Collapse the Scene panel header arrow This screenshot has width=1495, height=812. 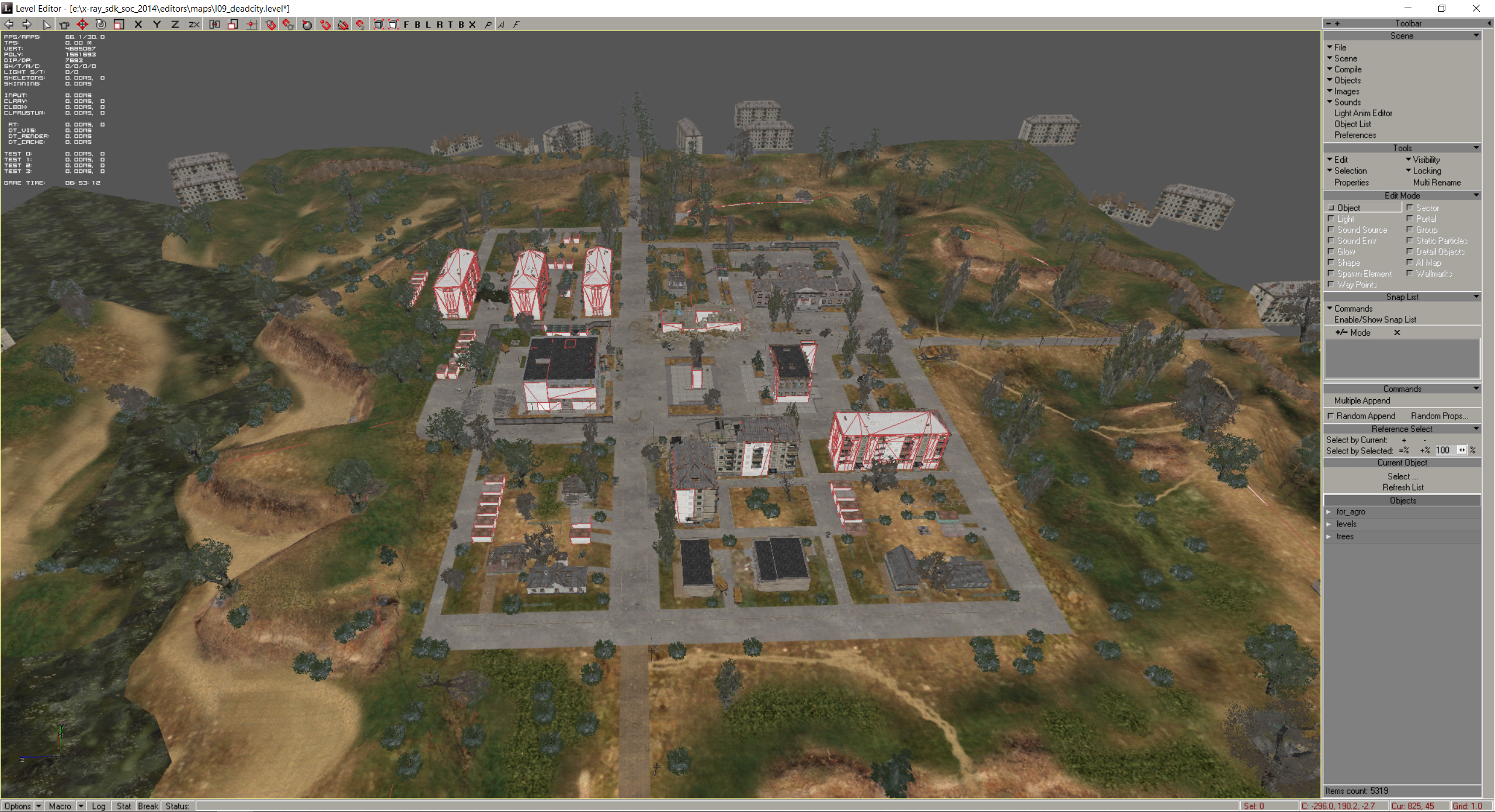coord(1476,36)
